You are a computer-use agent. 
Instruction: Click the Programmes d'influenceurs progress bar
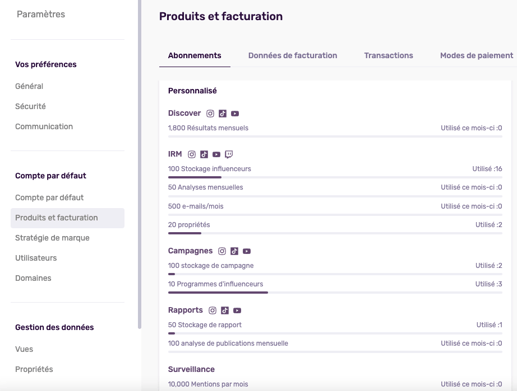(x=335, y=293)
